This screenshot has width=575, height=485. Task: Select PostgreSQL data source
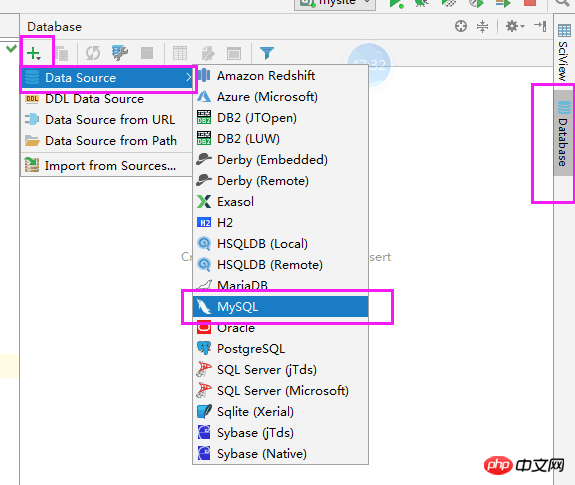[281, 349]
